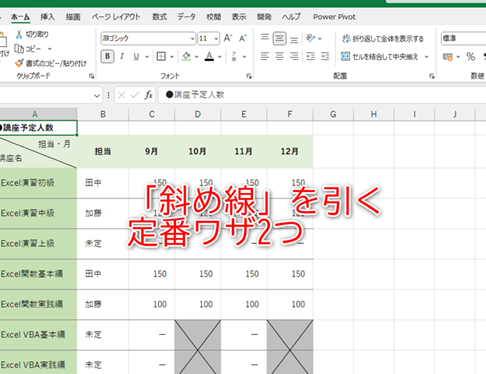Image resolution: width=486 pixels, height=374 pixels.
Task: Decrease font size with small A icon
Action: 243,38
